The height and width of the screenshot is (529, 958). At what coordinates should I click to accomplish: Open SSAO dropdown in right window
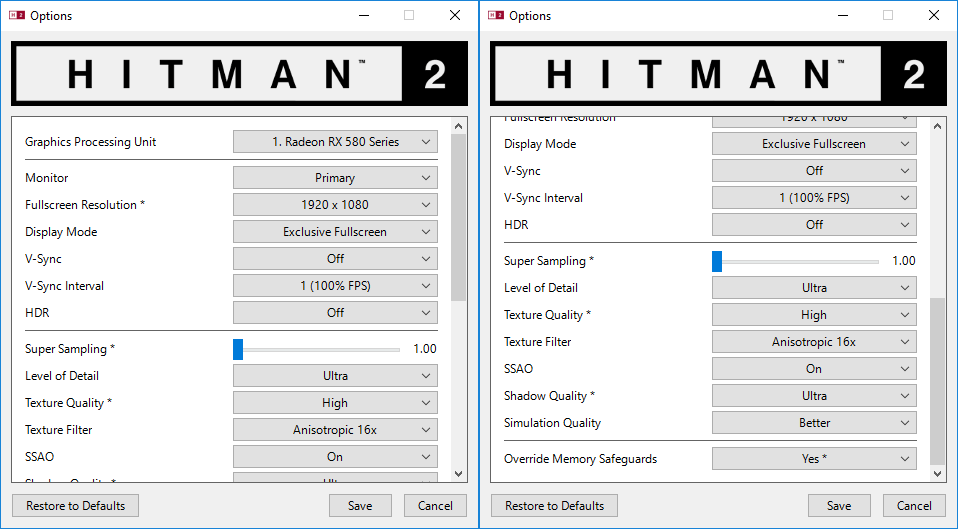point(814,368)
